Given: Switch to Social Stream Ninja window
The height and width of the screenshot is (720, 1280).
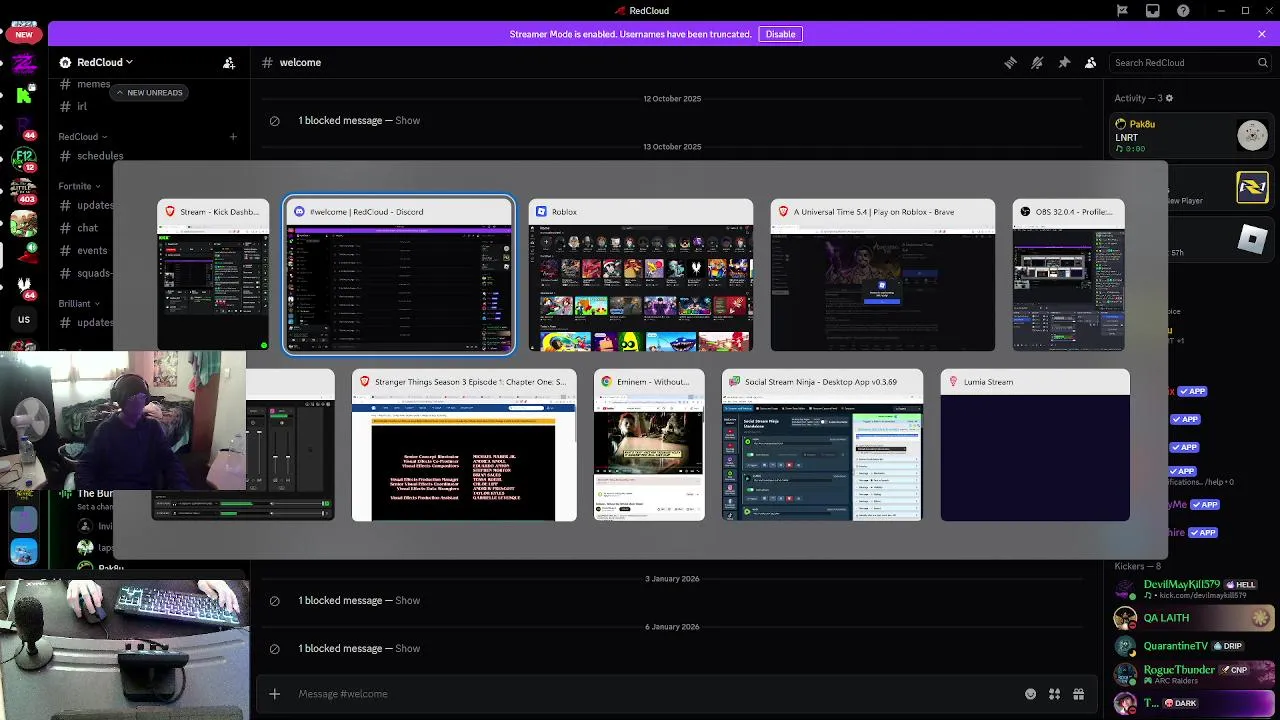Looking at the screenshot, I should 822,445.
